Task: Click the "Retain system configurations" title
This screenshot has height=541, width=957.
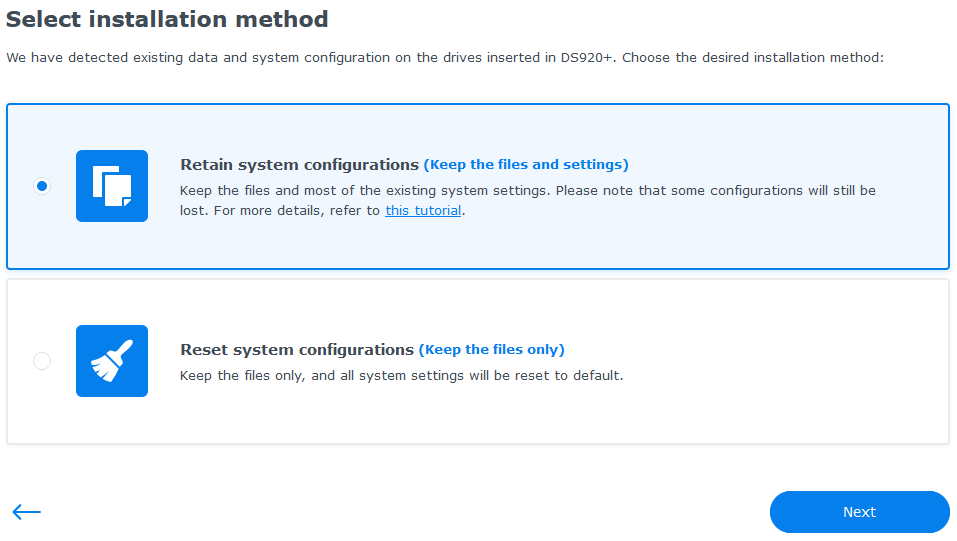Action: [299, 165]
